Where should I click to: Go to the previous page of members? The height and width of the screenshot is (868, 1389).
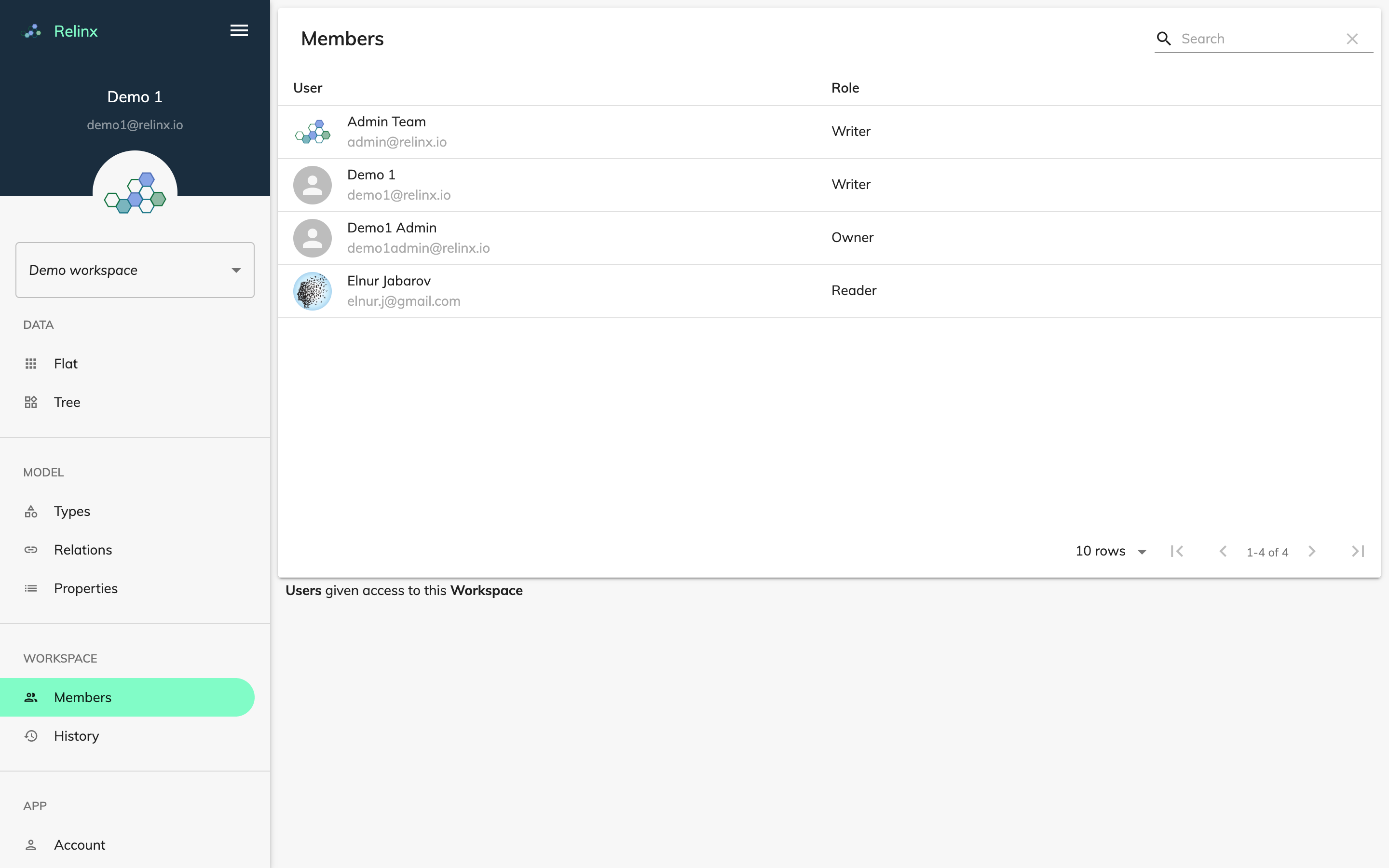[x=1223, y=551]
